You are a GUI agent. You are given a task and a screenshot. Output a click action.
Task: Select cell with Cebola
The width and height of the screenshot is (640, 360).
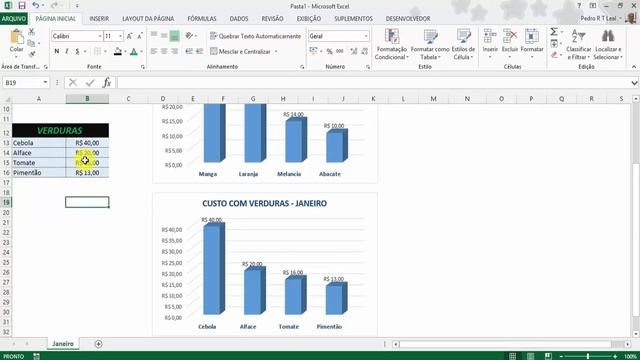[x=39, y=143]
